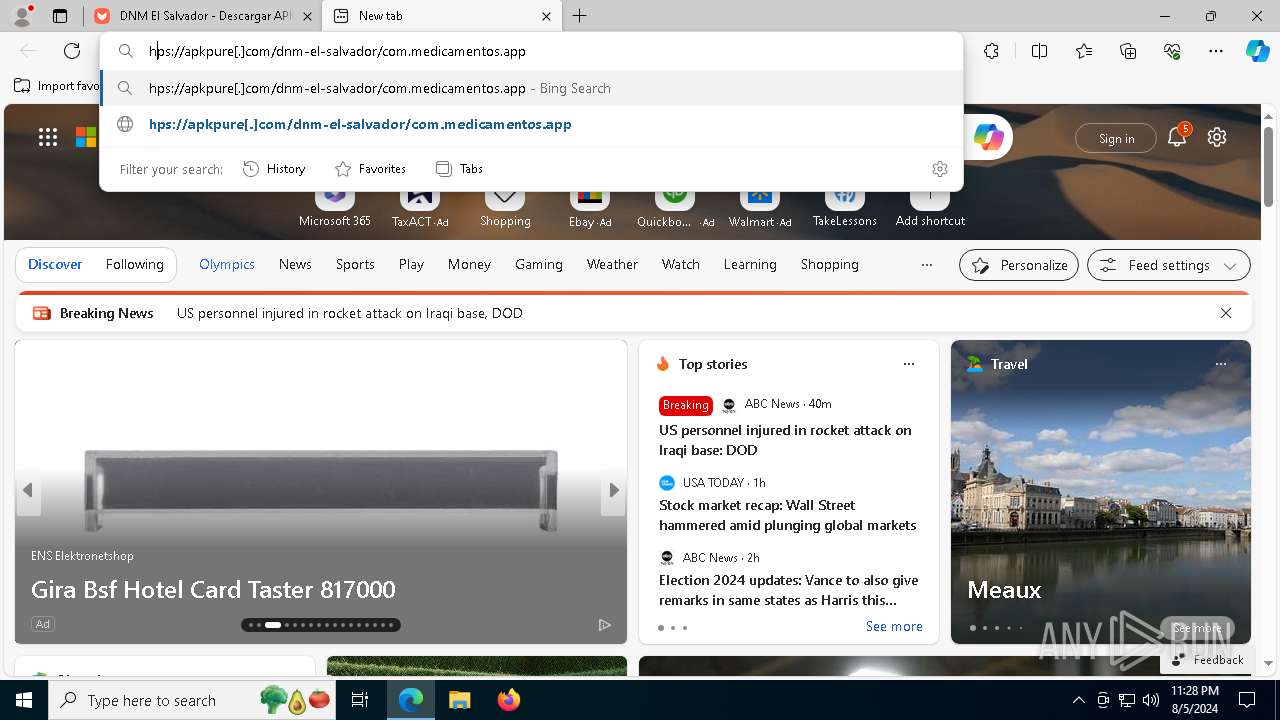Open the Edge profile icon

tap(22, 16)
